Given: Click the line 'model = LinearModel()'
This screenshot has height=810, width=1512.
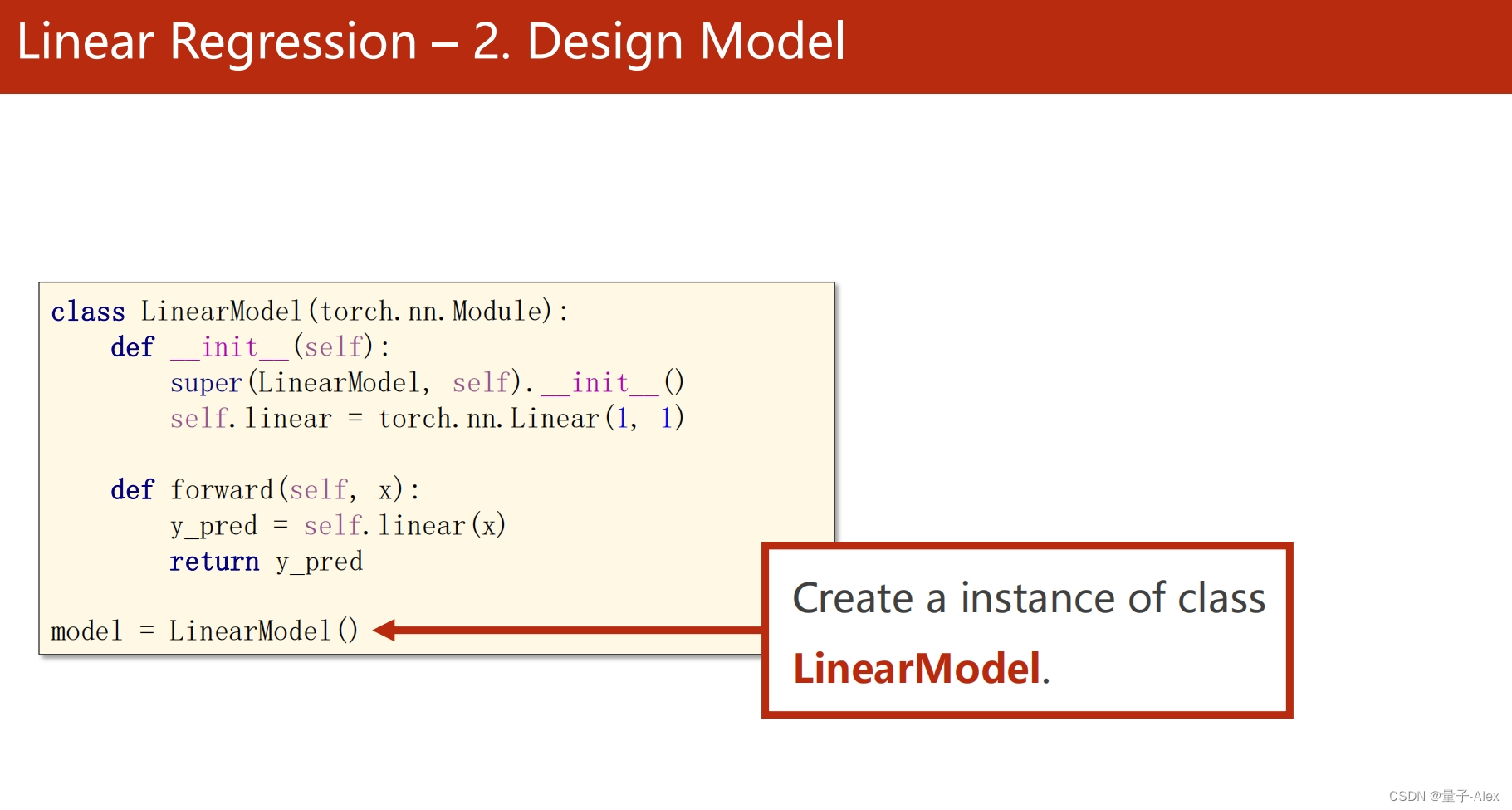Looking at the screenshot, I should click(x=204, y=631).
